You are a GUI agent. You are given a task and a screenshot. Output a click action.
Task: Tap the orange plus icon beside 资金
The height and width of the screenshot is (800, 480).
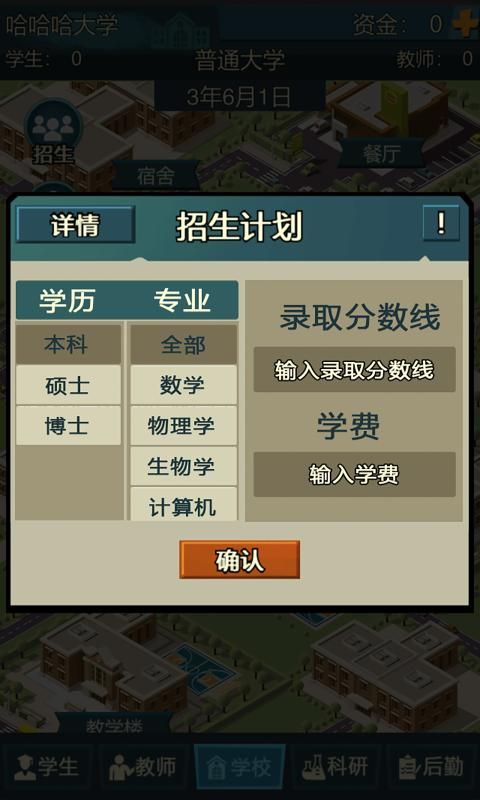(465, 24)
